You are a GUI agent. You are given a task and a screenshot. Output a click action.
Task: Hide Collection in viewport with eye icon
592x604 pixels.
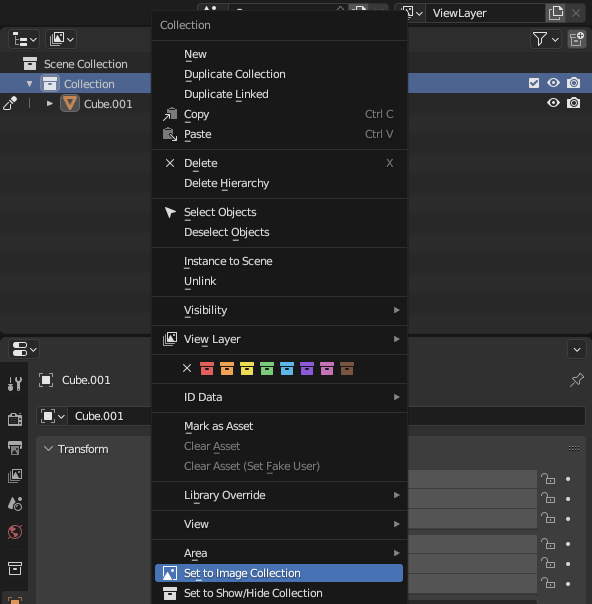point(553,83)
